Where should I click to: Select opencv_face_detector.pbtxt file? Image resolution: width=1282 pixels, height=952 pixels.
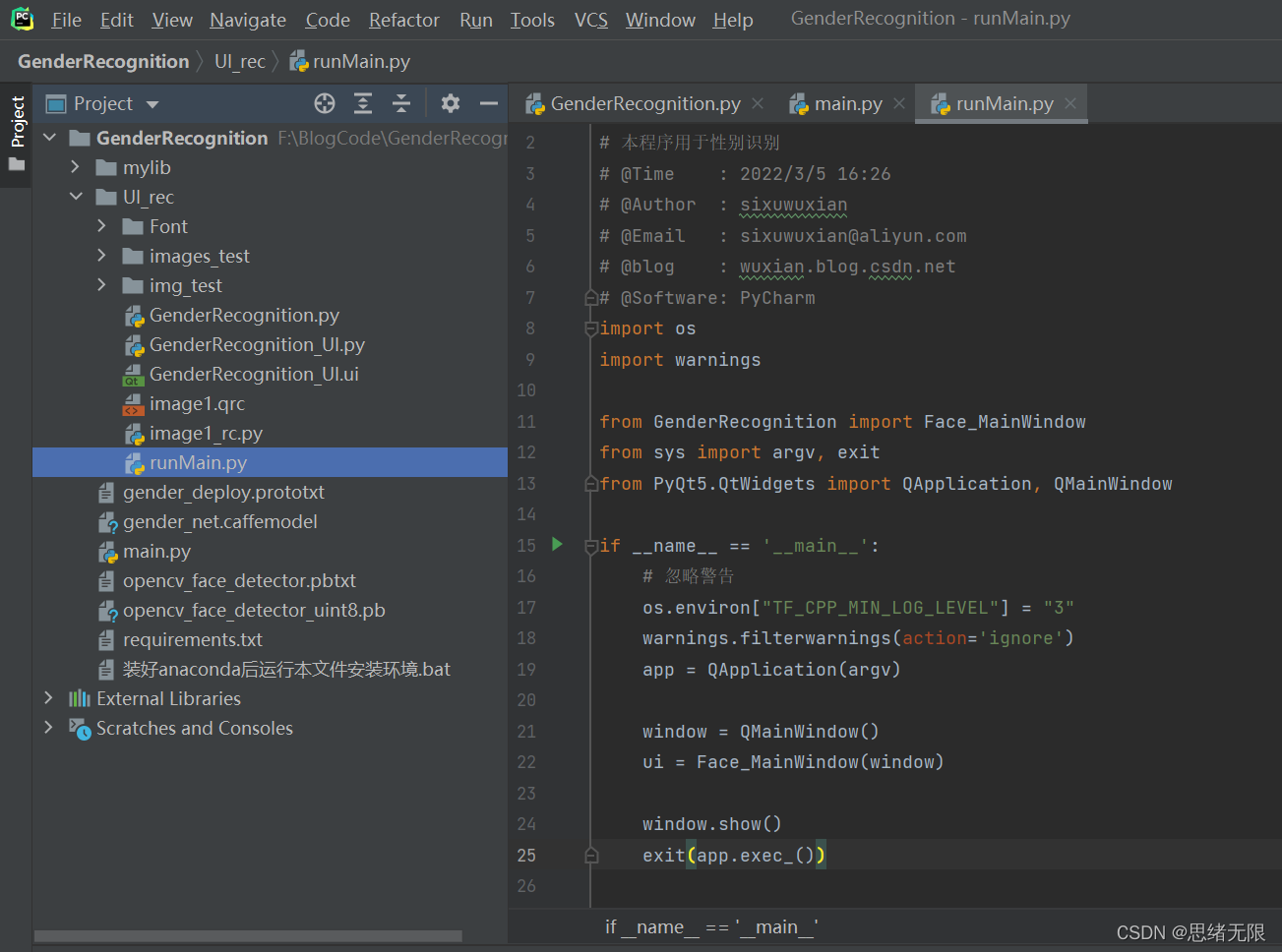(x=239, y=580)
